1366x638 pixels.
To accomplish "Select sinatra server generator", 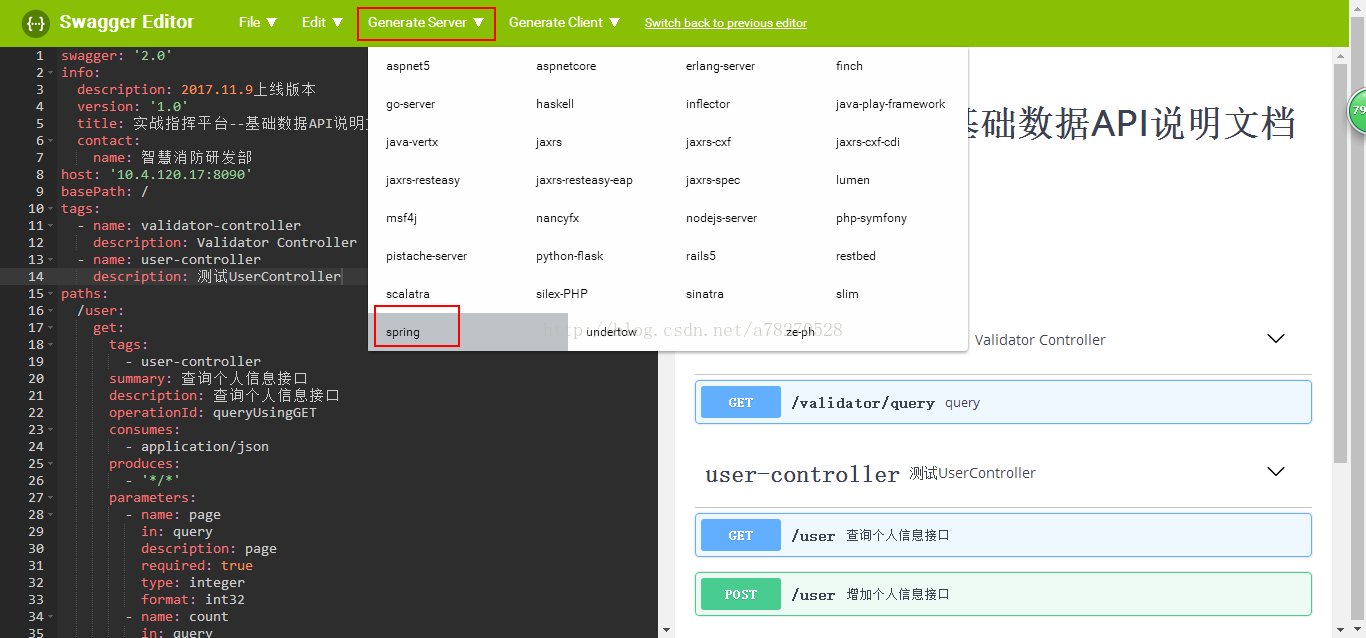I will [705, 294].
